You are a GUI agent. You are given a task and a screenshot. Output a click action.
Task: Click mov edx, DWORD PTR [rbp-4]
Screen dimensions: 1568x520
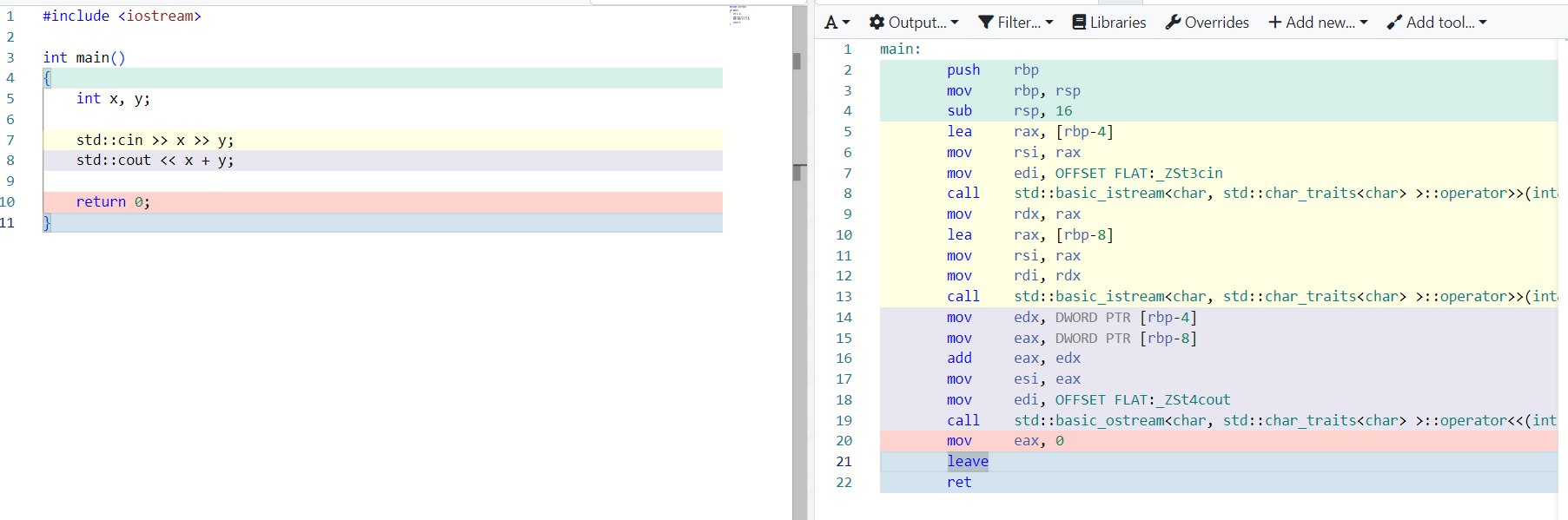[x=1072, y=318]
